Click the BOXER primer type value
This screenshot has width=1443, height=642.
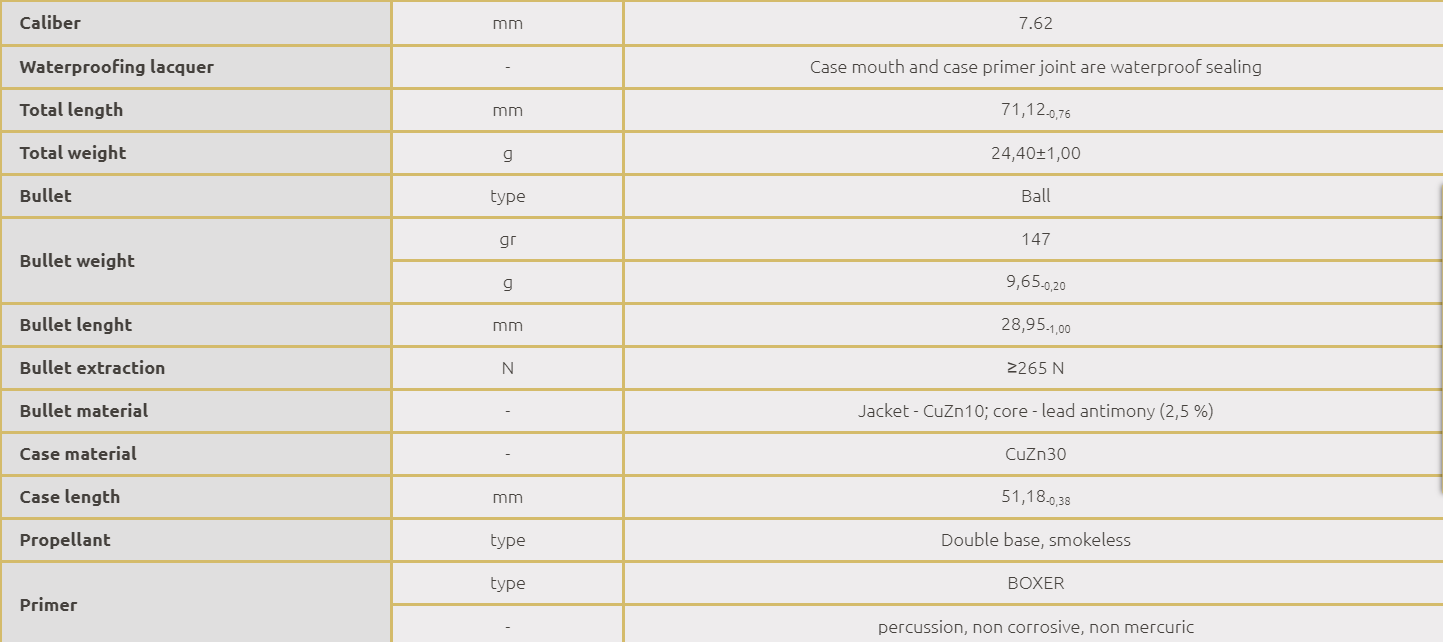coord(1035,583)
